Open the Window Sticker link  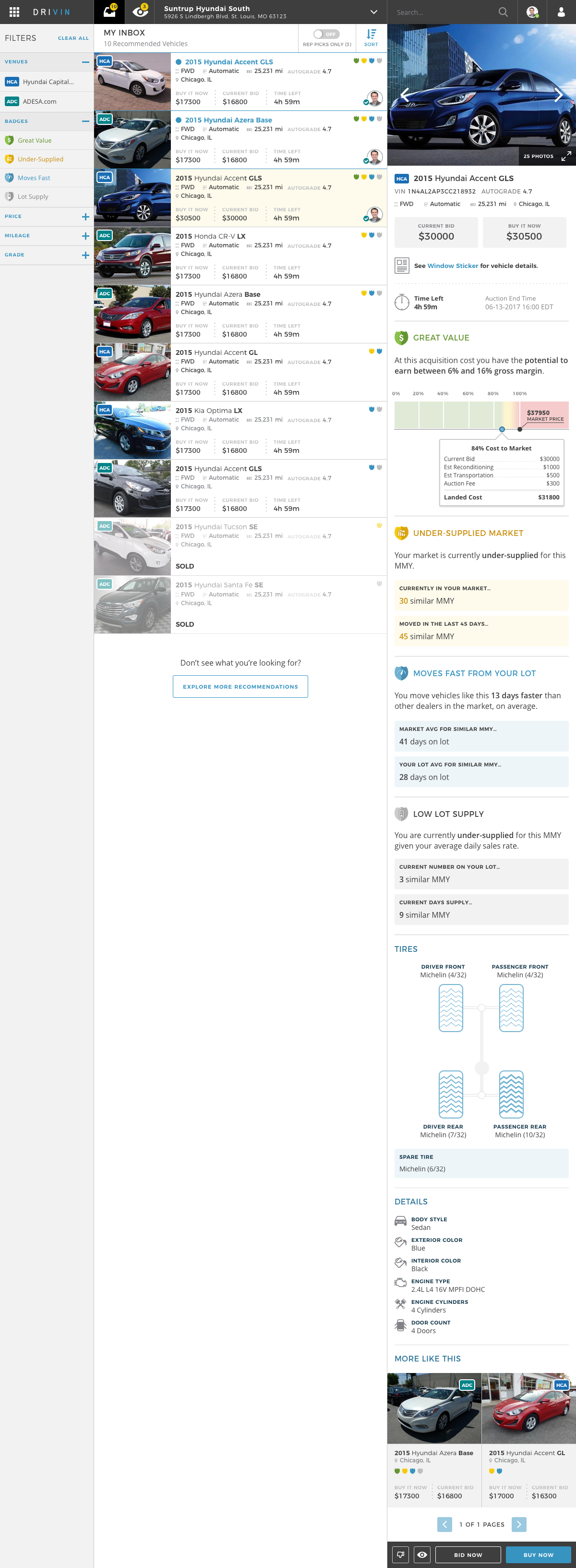pos(453,266)
